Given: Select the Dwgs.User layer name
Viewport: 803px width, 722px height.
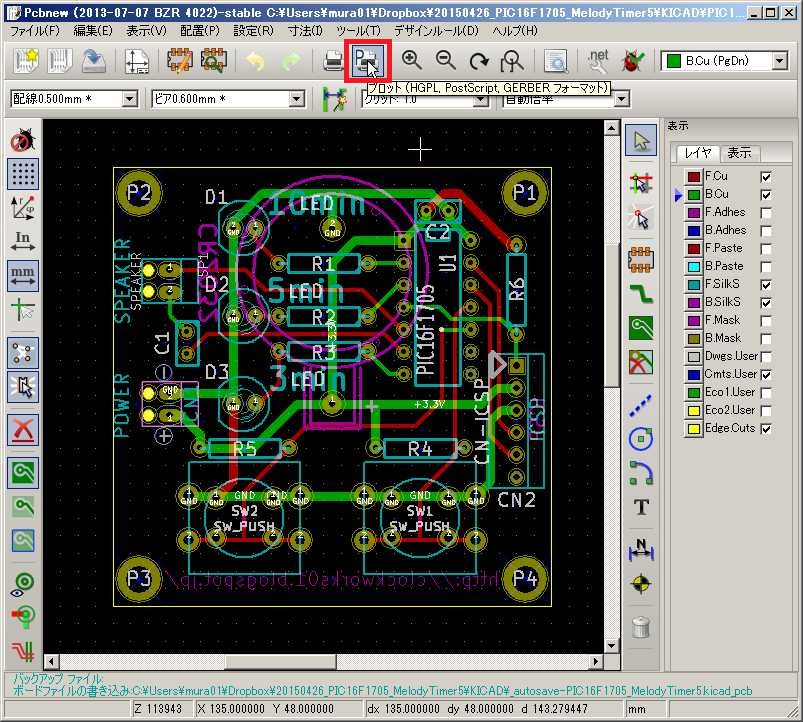Looking at the screenshot, I should tap(731, 356).
